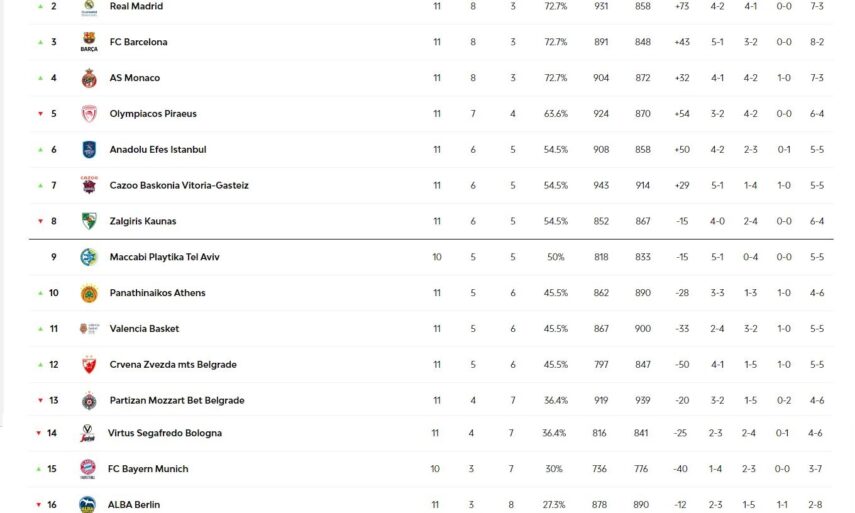The height and width of the screenshot is (513, 855).
Task: Click the Maccabi Playtika Tel Aviv logo
Action: tap(88, 257)
